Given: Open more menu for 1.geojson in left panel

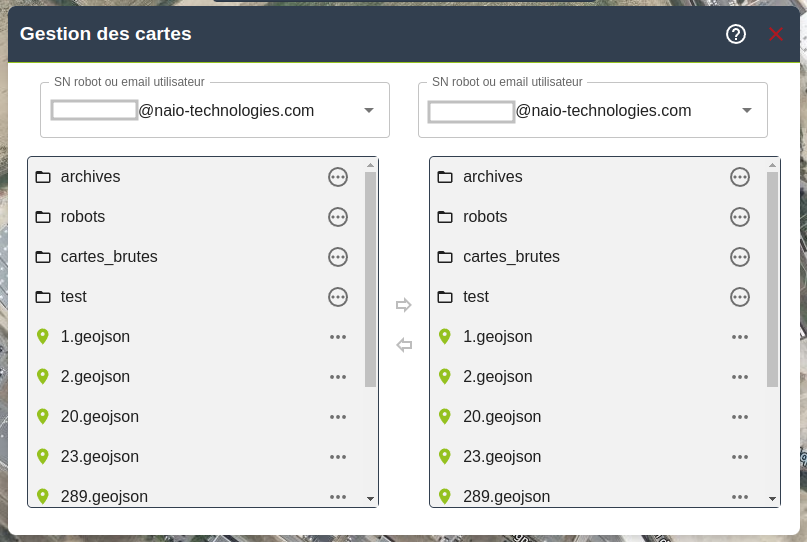Looking at the screenshot, I should coord(338,337).
